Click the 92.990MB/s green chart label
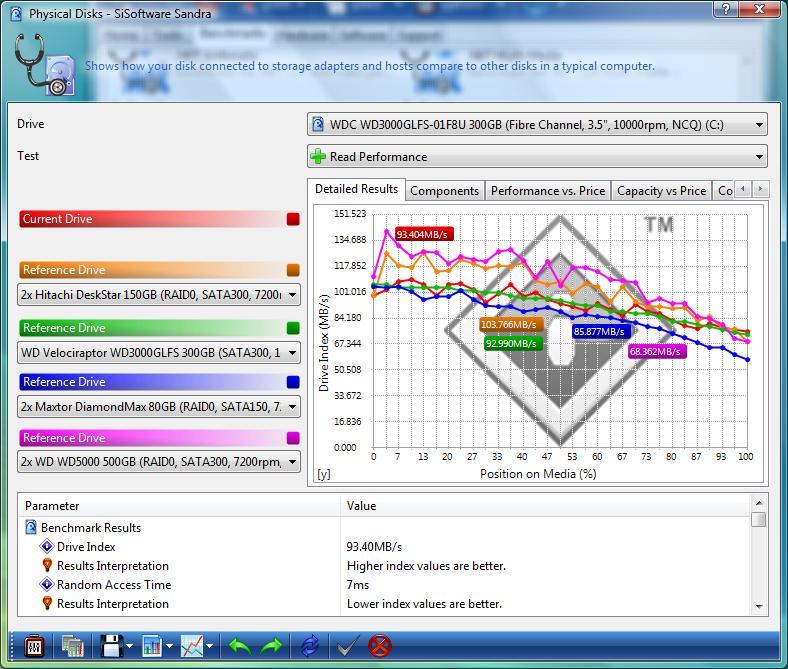This screenshot has height=669, width=788. [x=511, y=343]
